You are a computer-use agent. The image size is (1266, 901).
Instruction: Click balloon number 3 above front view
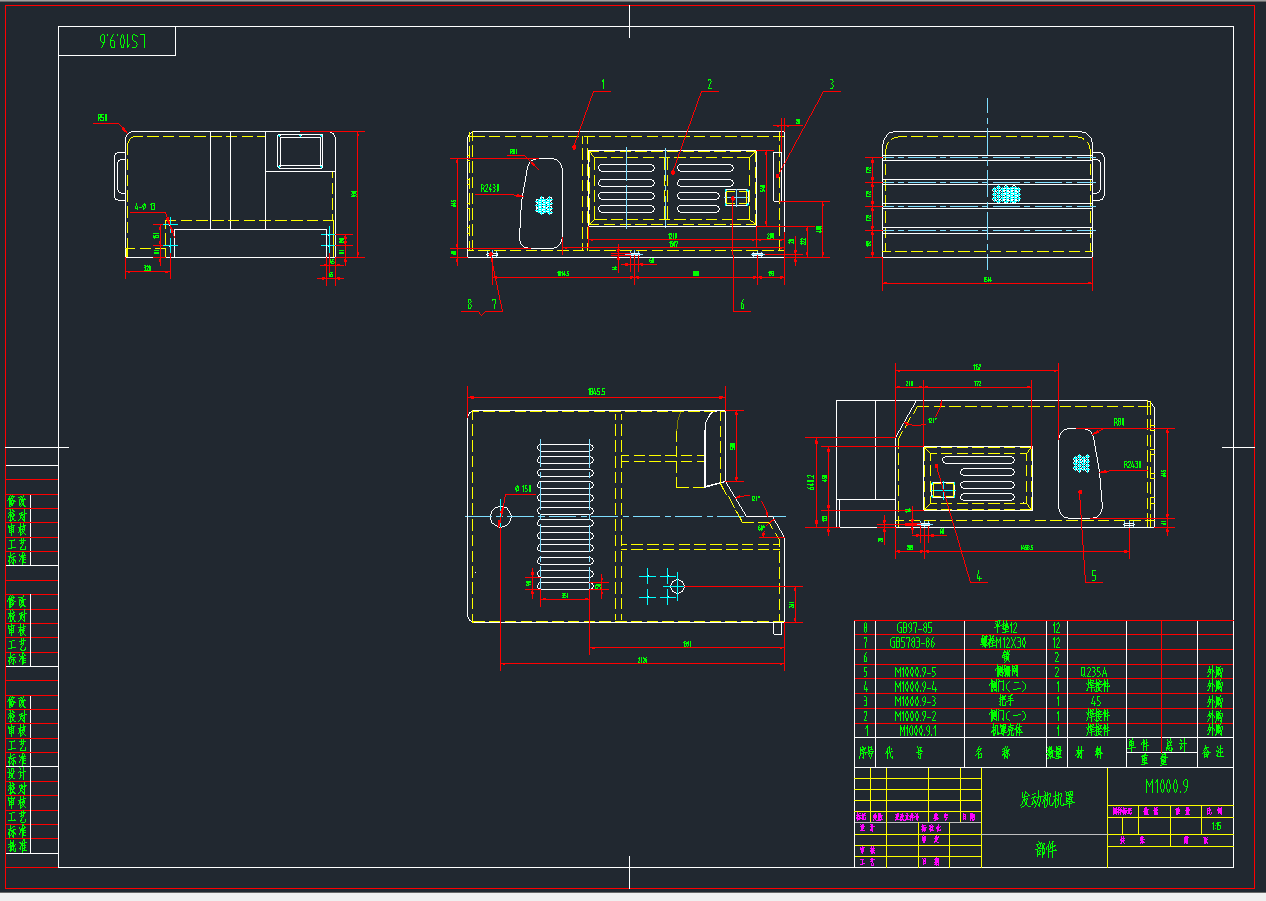830,84
